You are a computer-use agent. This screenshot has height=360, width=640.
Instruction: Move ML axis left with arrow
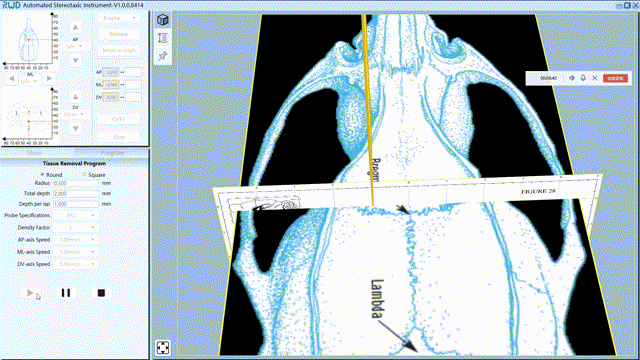11,78
